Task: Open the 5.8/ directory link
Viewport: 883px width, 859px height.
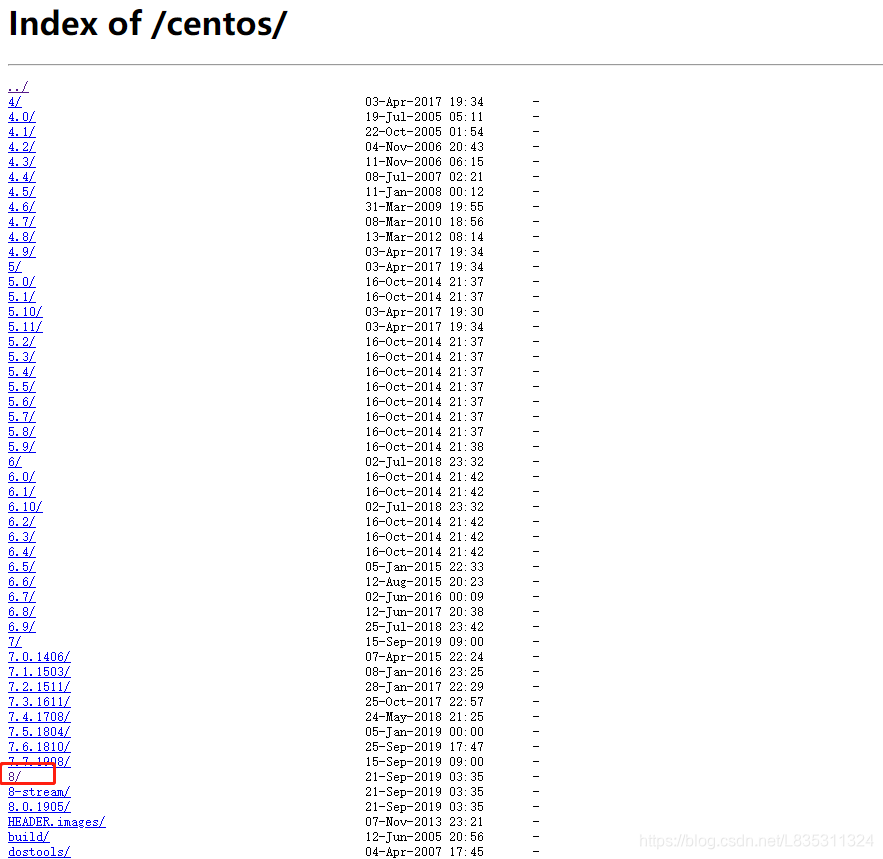Action: [x=21, y=432]
